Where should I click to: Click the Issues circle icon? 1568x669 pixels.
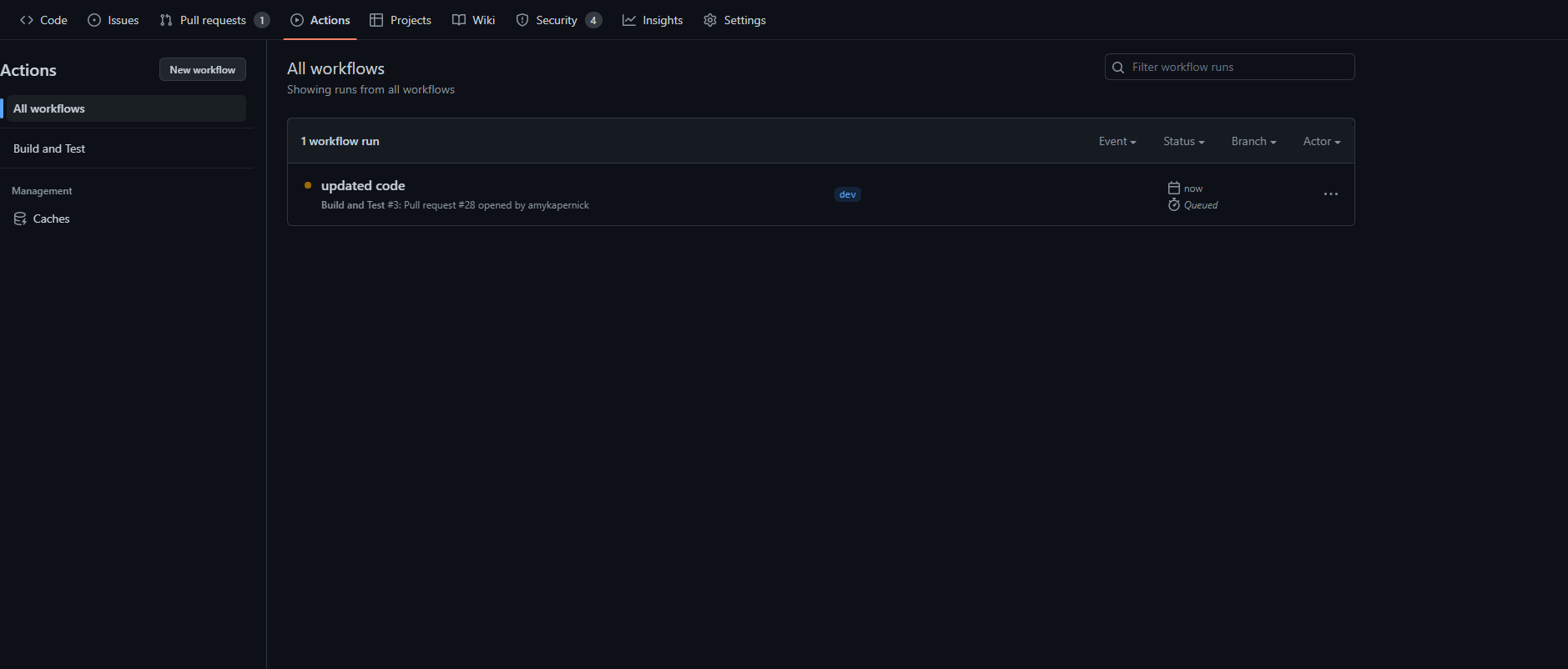(94, 20)
